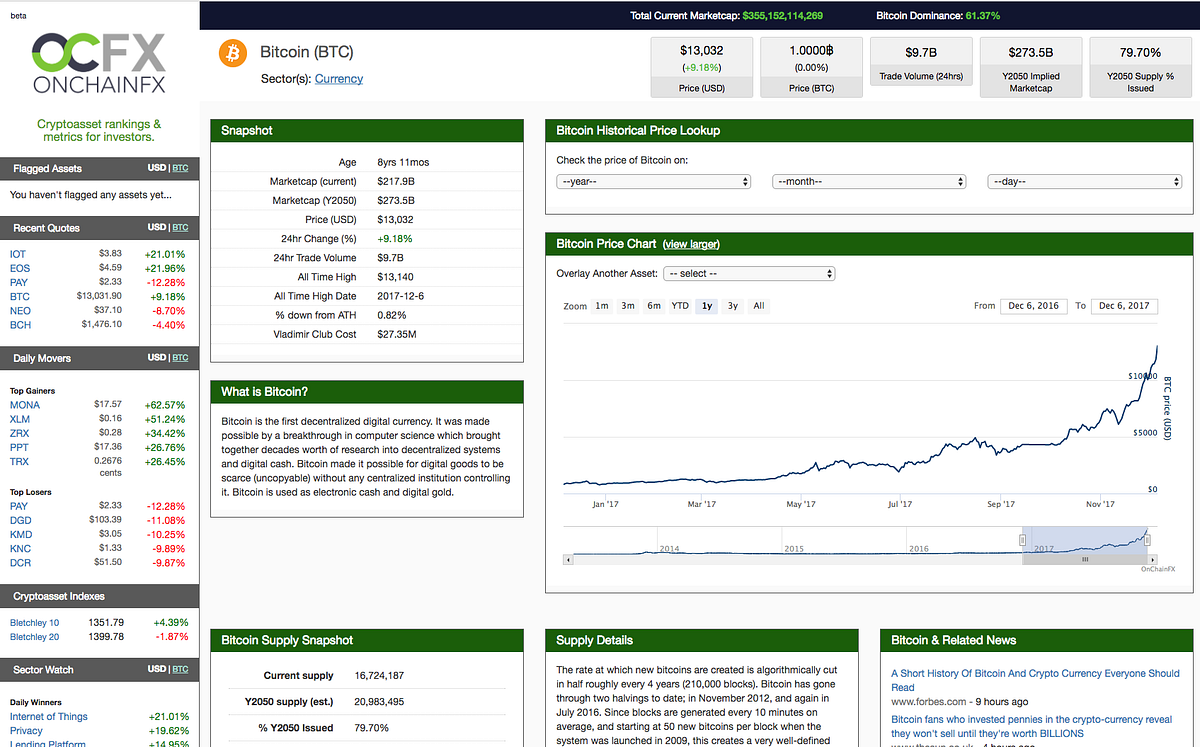Click the OnChainFX logo
Viewport: 1200px width, 747px height.
(x=98, y=62)
